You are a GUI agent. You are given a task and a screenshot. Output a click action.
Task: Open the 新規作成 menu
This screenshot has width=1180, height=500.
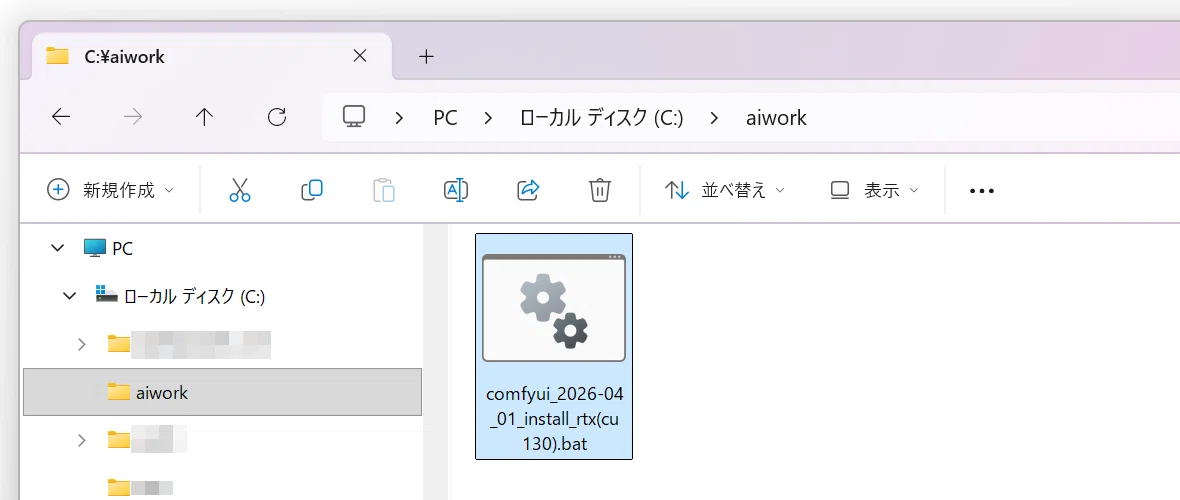click(x=111, y=190)
